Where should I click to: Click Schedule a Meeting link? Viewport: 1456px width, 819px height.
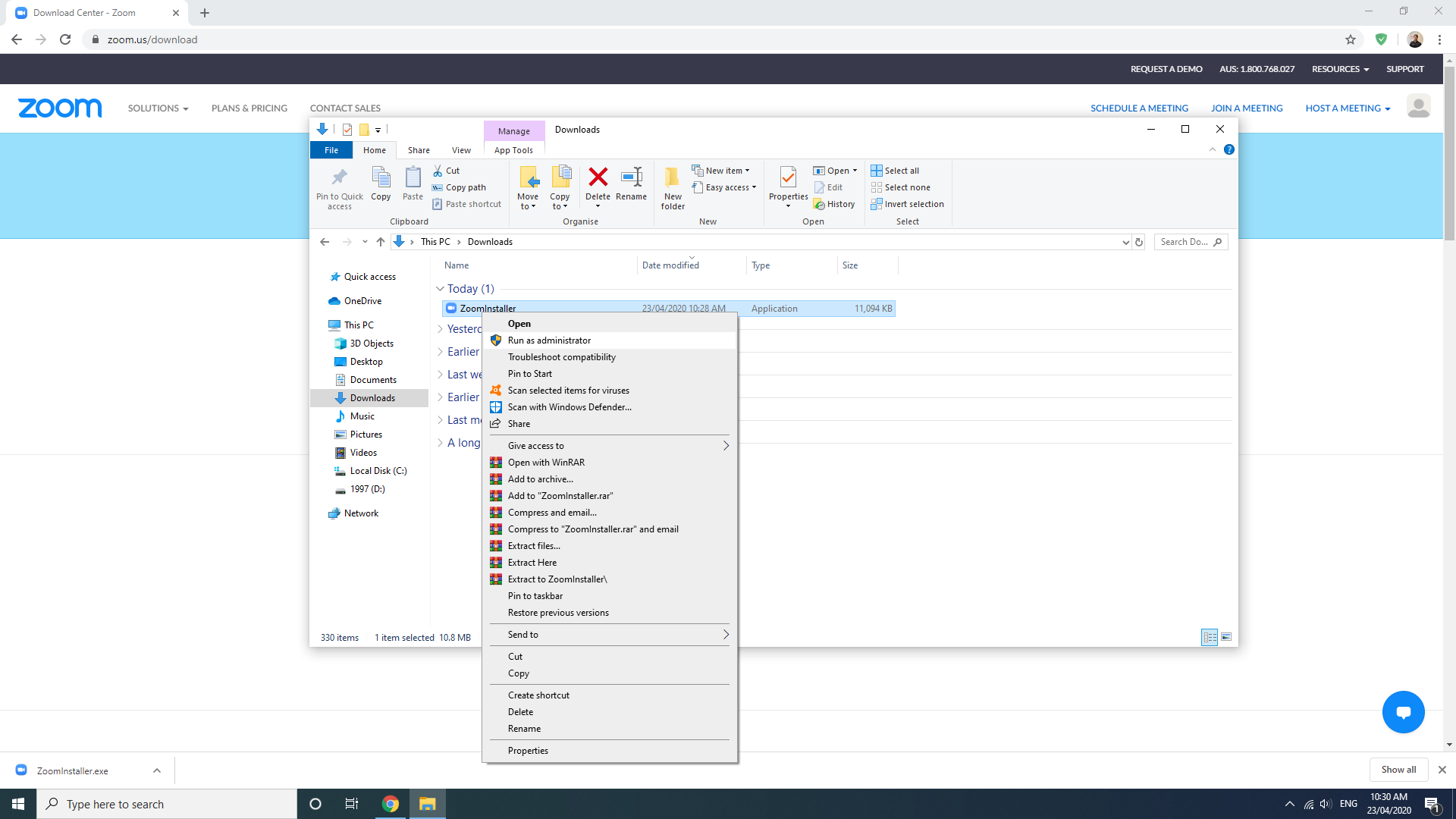(1139, 108)
